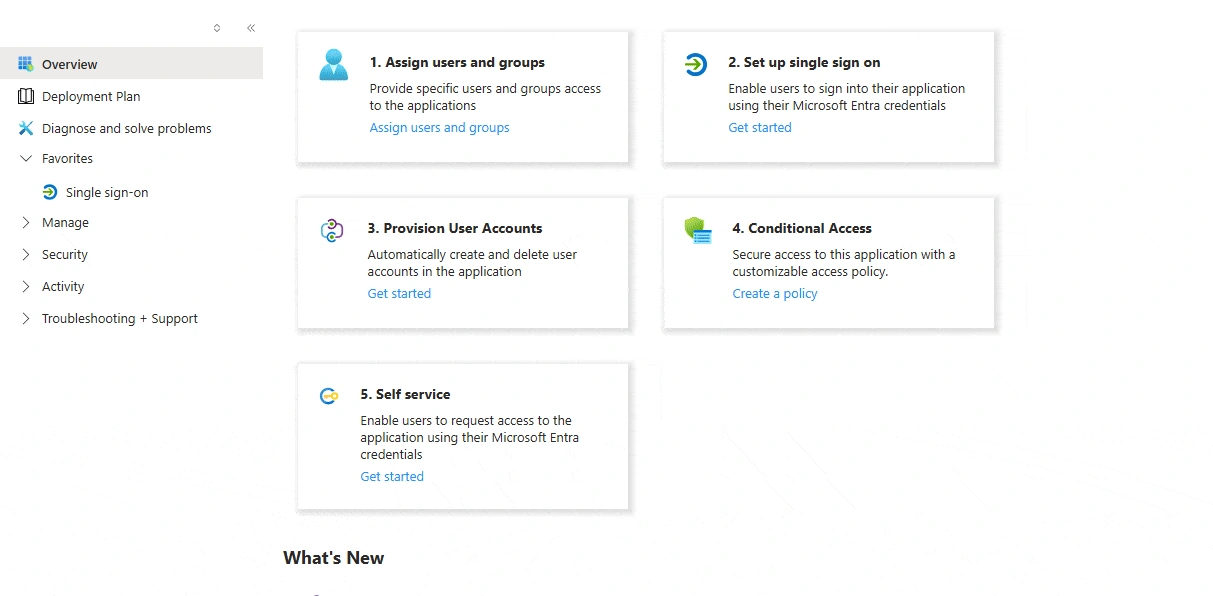Click Create a policy on Conditional Access card
This screenshot has width=1213, height=596.
coord(775,293)
